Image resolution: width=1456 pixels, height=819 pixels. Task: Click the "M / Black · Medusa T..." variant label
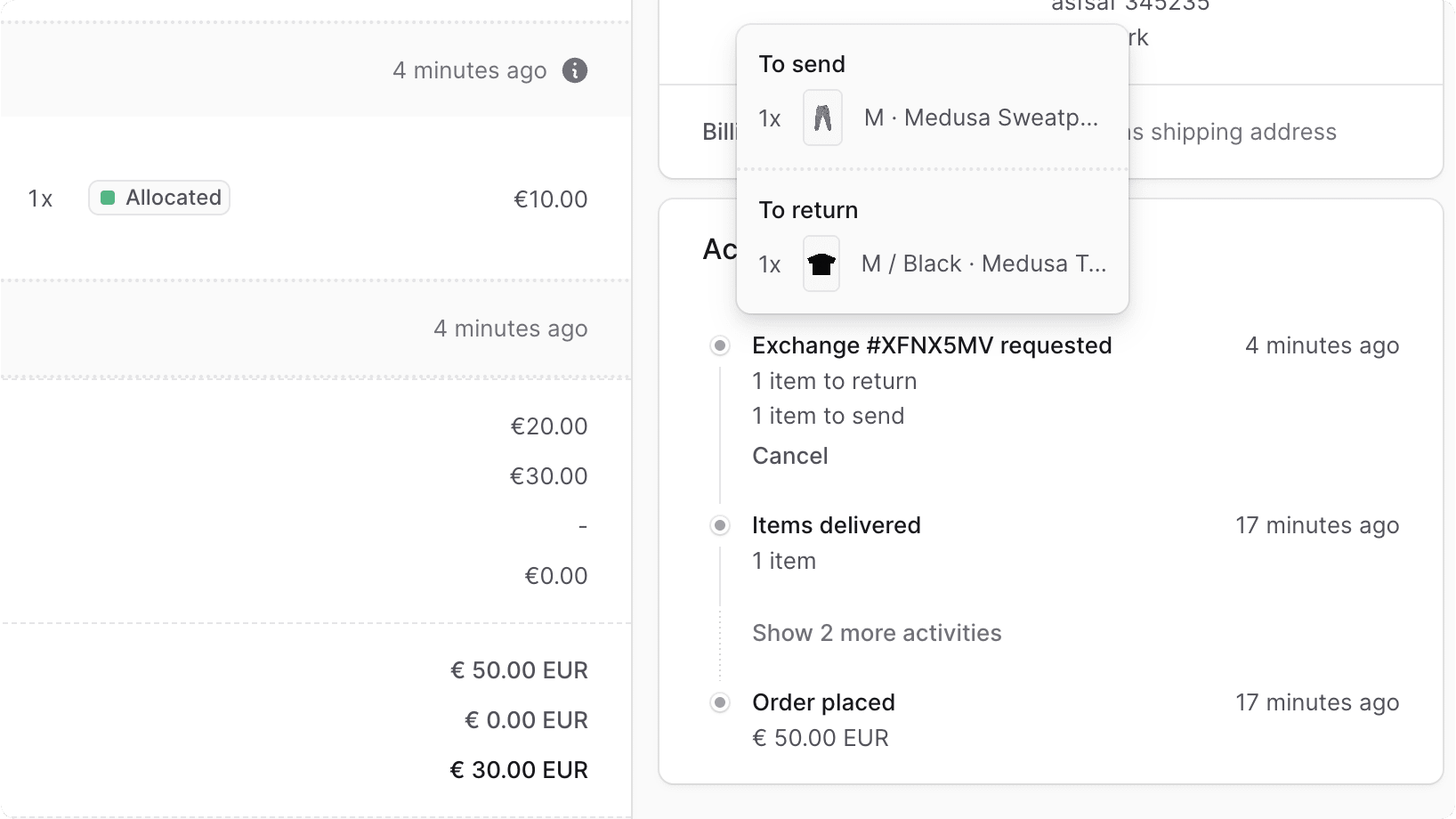(x=983, y=264)
